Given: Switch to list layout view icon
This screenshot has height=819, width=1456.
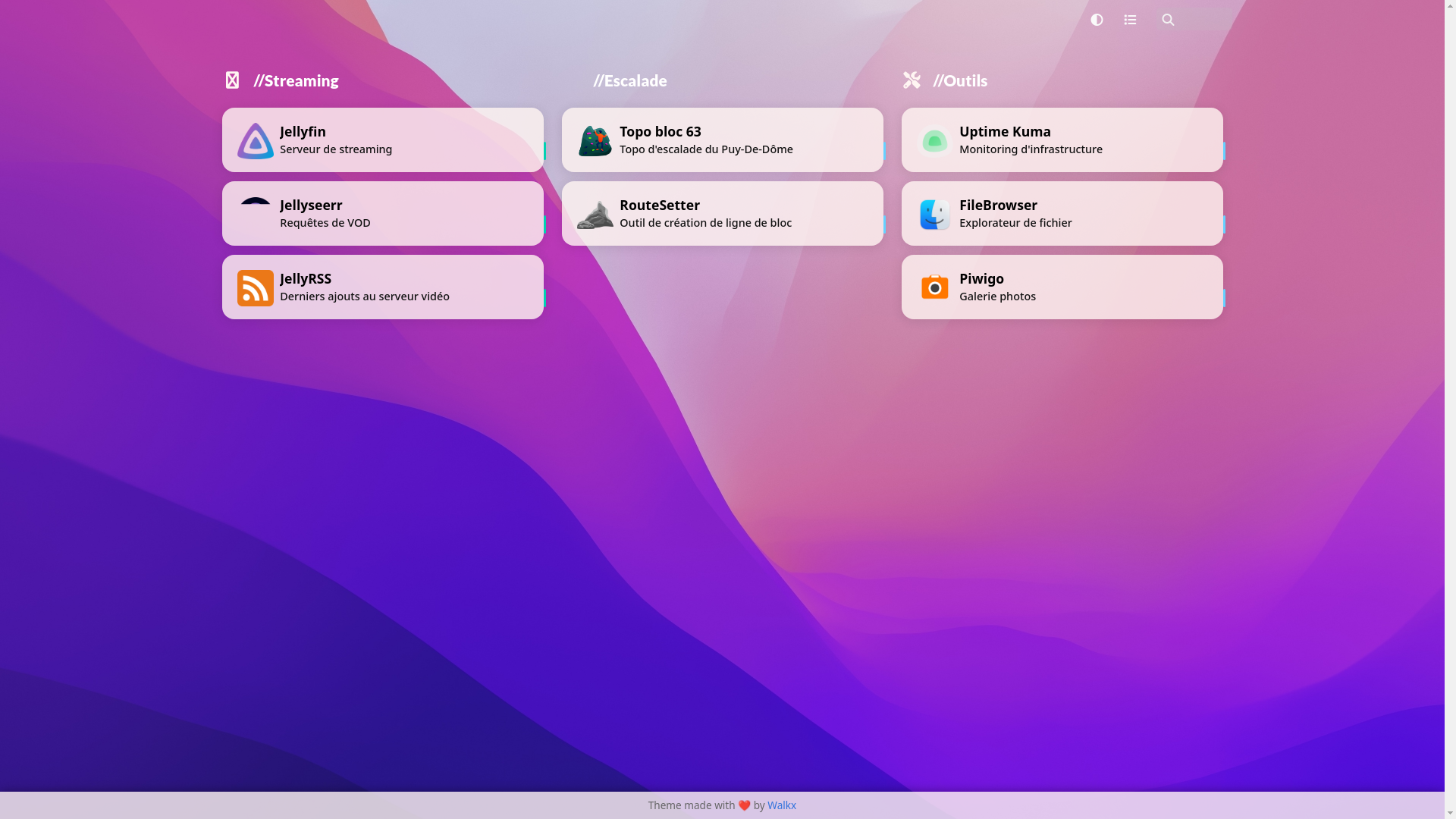Looking at the screenshot, I should point(1130,20).
